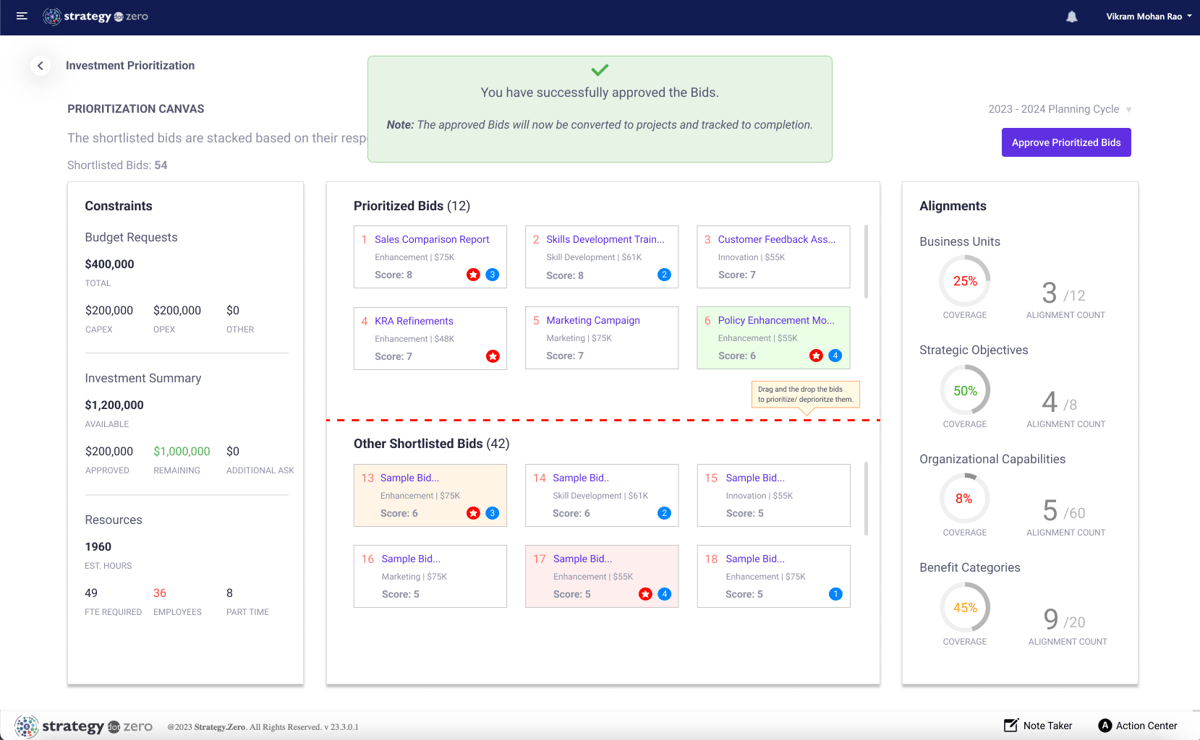Screen dimensions: 1200x740
Task: Open Sample Bid number 18
Action: click(755, 559)
